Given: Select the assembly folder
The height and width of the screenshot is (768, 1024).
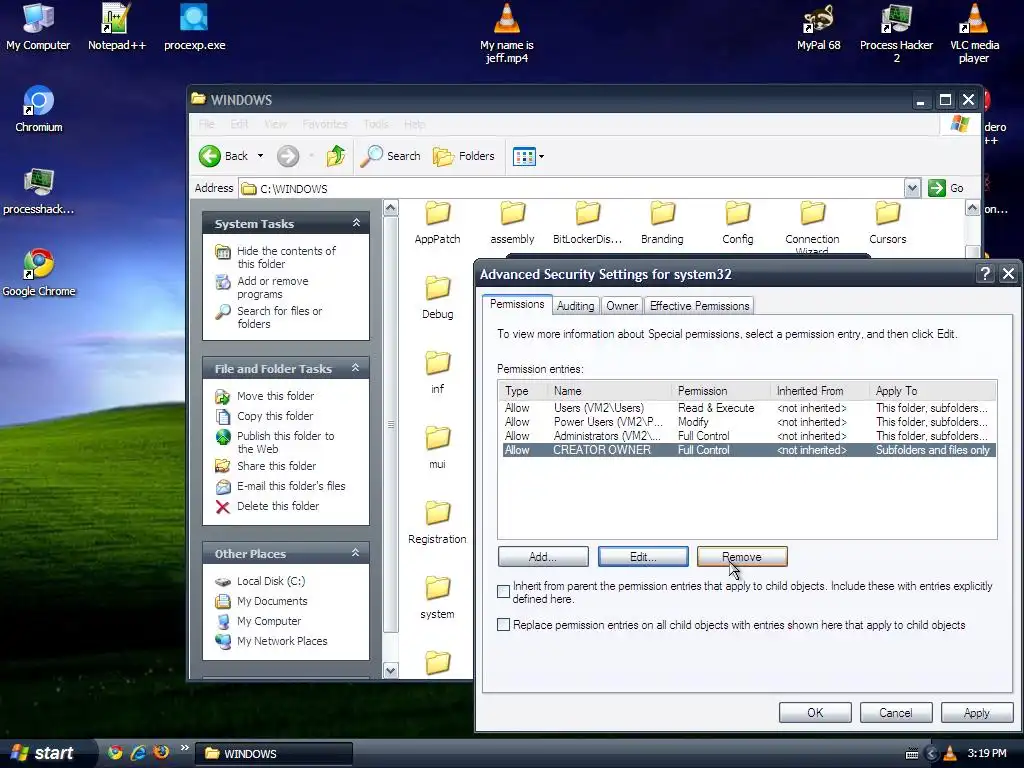Looking at the screenshot, I should point(512,223).
